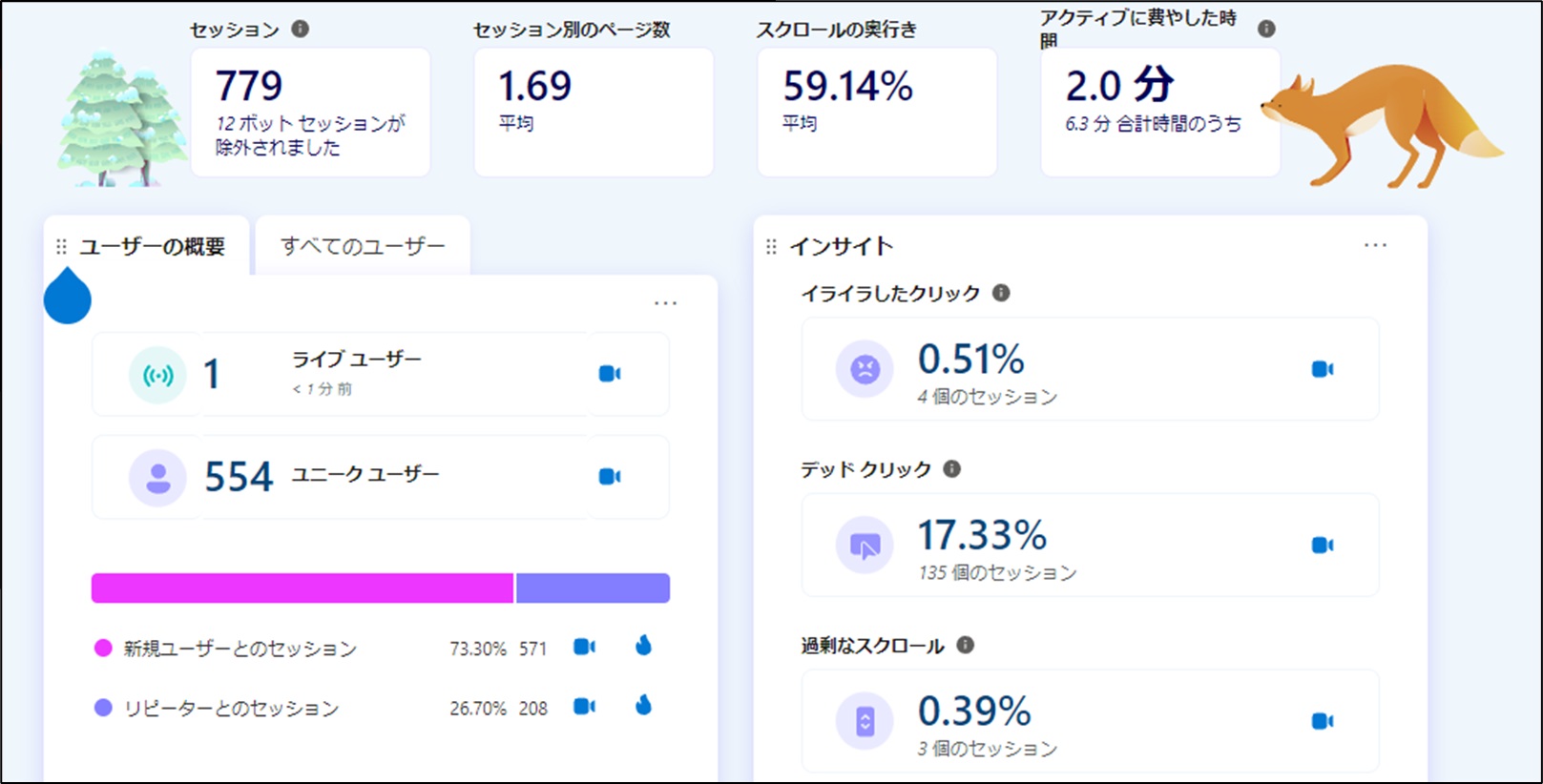
Task: Open the ユーザーの概要 panel more options
Action: pos(665,303)
